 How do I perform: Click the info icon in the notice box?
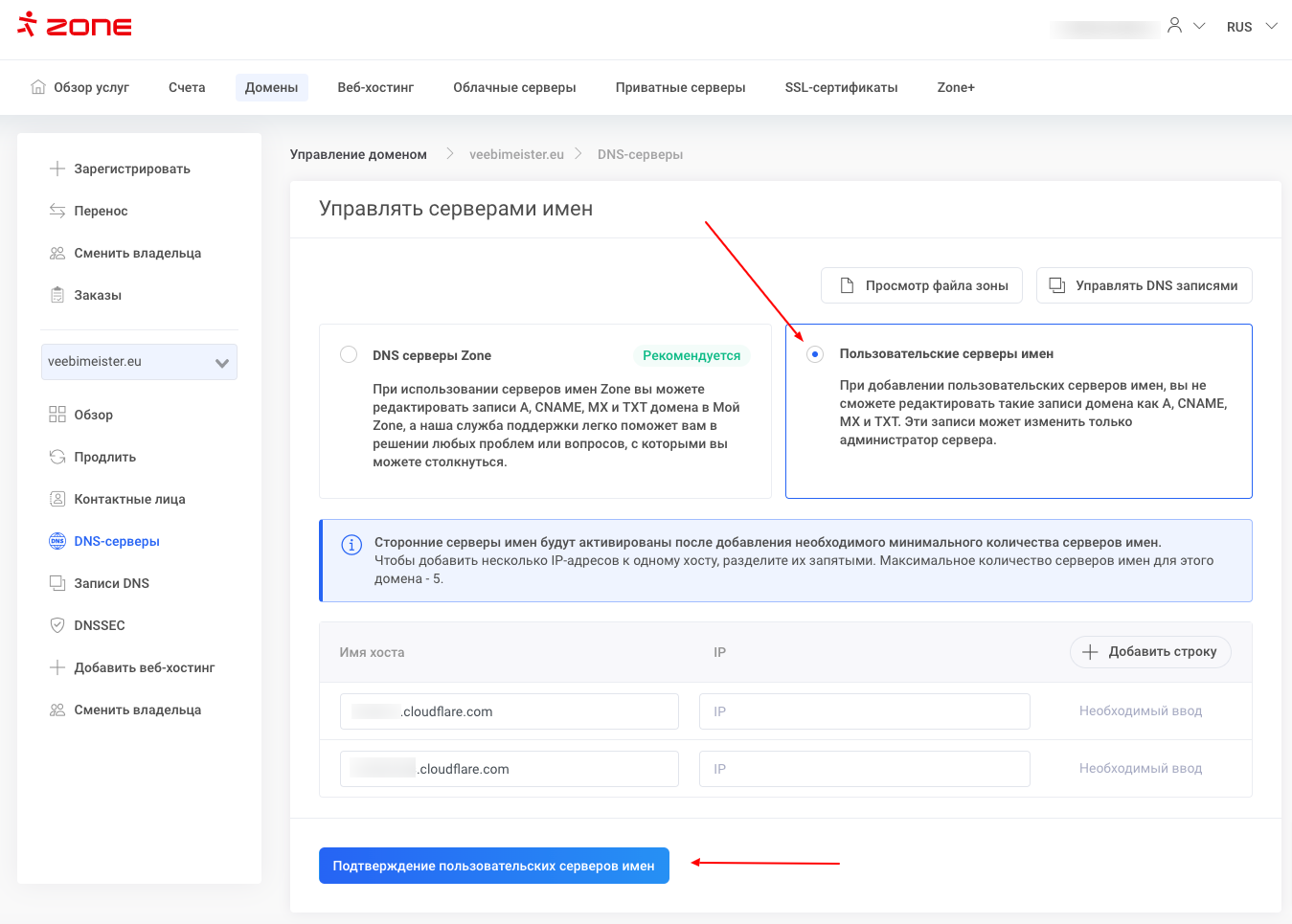(351, 545)
